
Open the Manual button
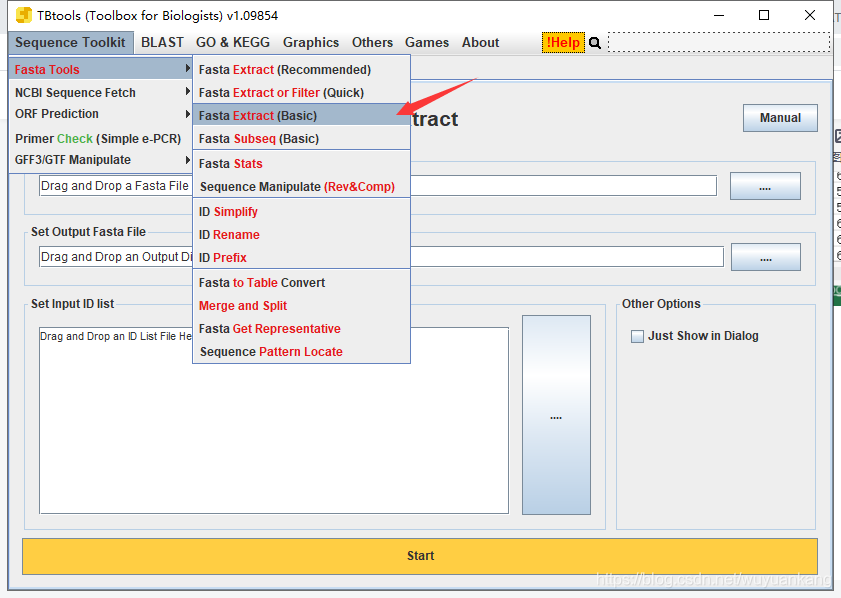(780, 118)
